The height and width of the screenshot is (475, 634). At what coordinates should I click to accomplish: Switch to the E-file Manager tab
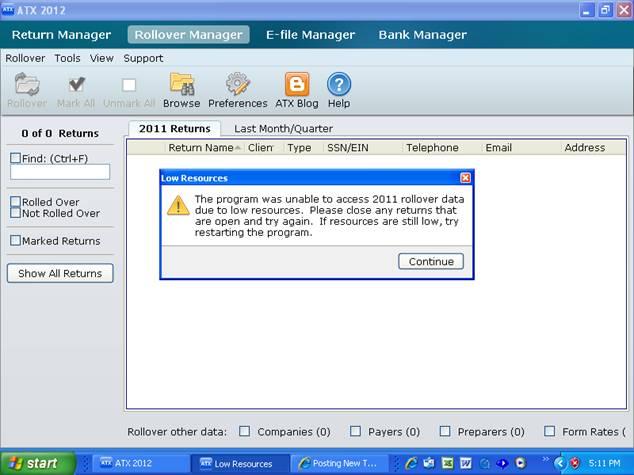click(x=311, y=35)
